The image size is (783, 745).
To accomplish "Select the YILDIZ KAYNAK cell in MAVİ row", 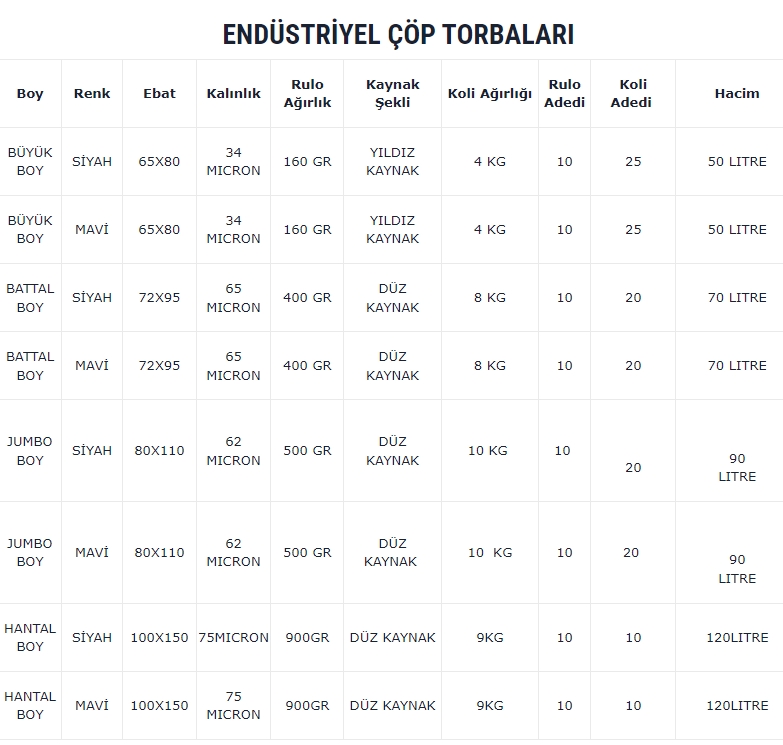I will tap(392, 230).
